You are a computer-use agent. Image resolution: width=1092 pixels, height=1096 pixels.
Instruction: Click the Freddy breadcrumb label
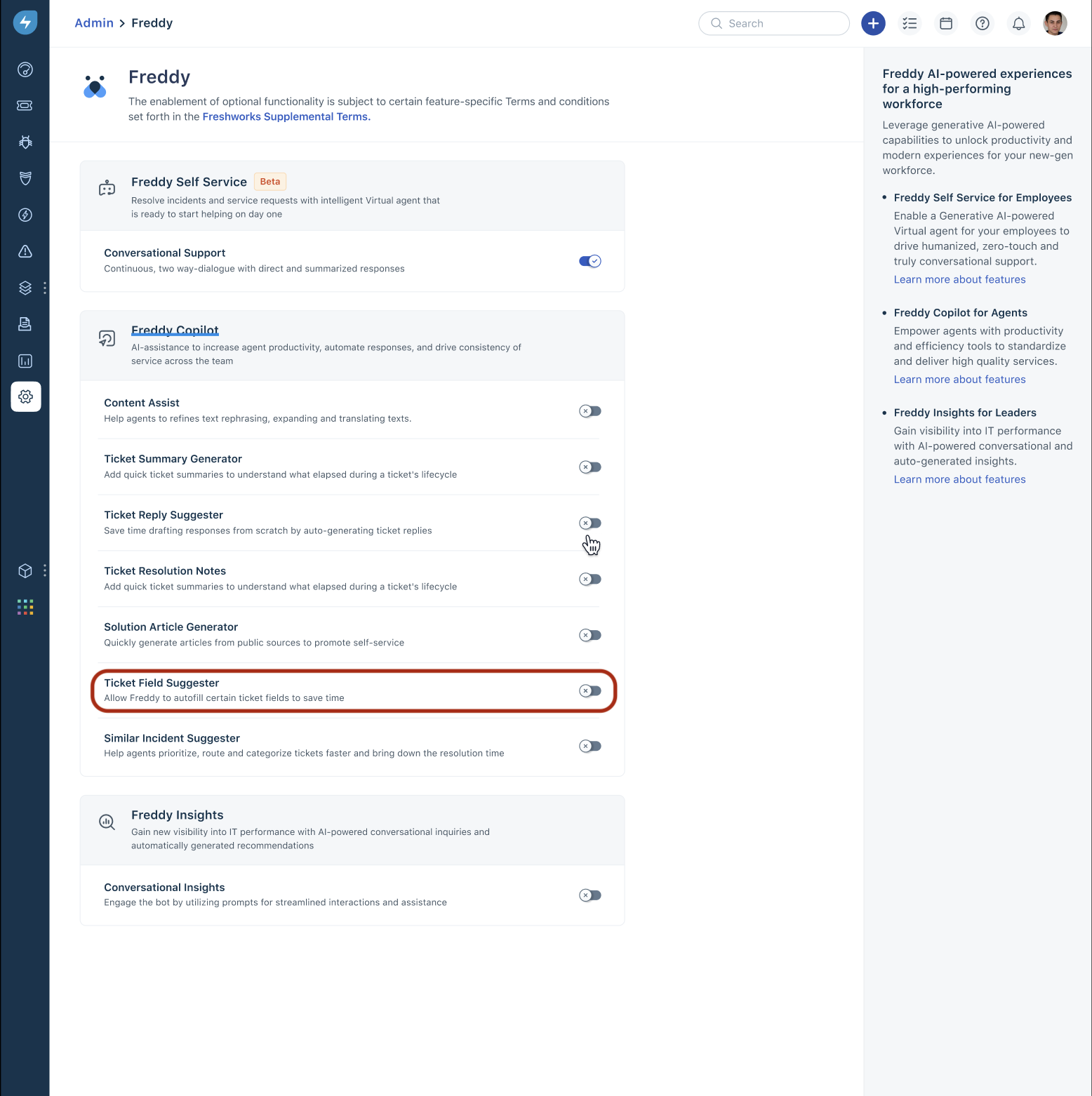[x=152, y=23]
